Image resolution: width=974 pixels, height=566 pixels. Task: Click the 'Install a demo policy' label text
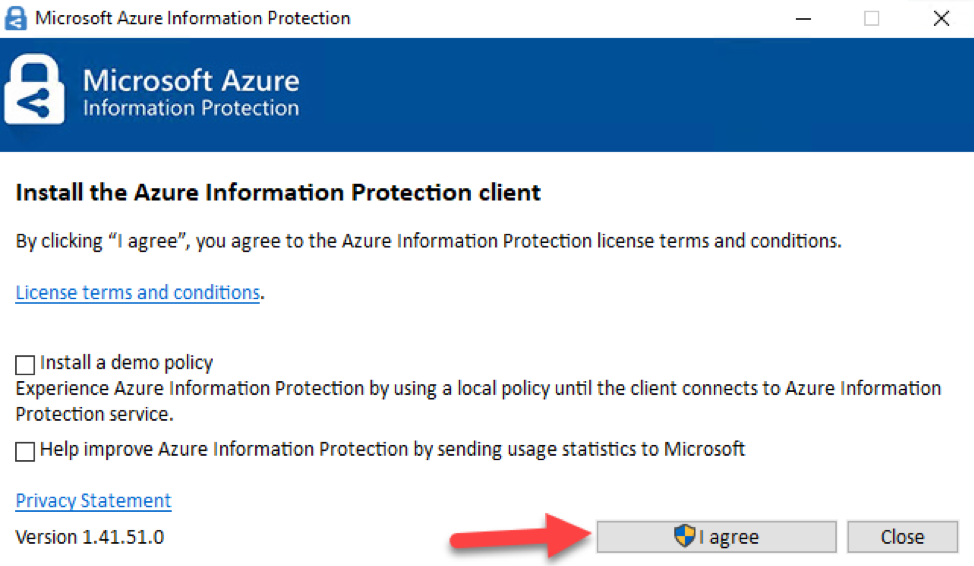pyautogui.click(x=127, y=362)
